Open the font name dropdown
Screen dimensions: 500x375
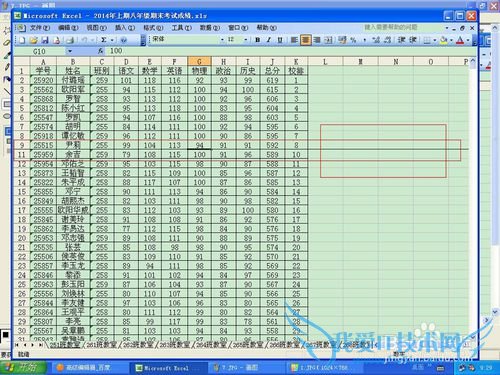[x=222, y=40]
